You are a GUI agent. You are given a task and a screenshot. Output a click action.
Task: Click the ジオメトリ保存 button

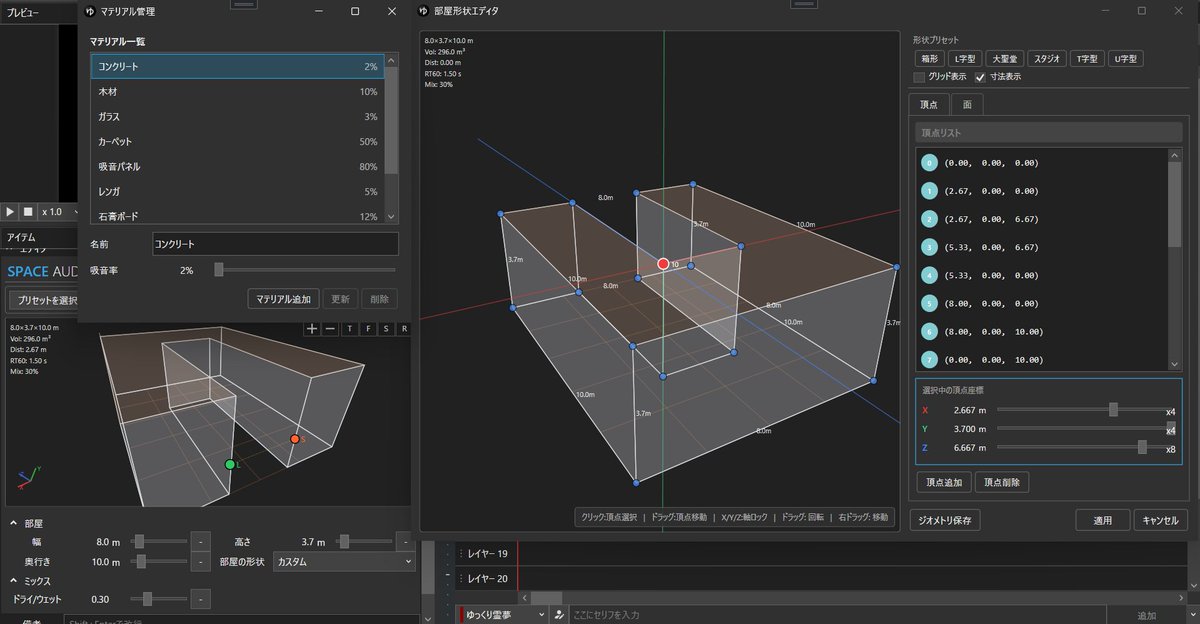(x=945, y=520)
